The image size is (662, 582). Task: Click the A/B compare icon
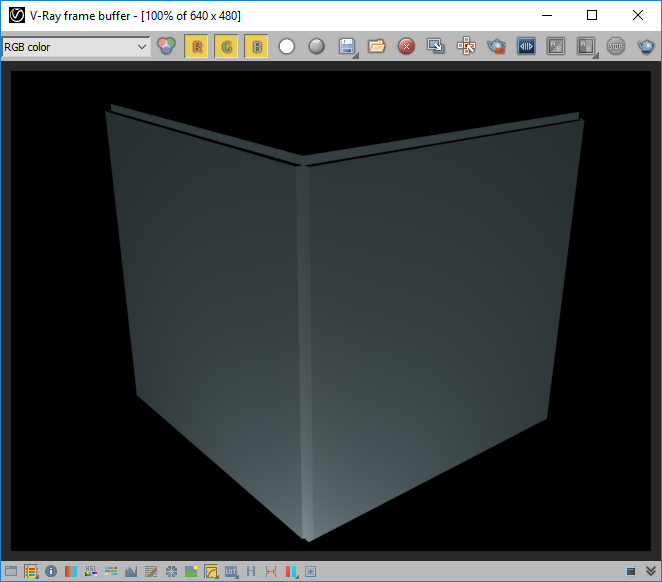pyautogui.click(x=556, y=46)
